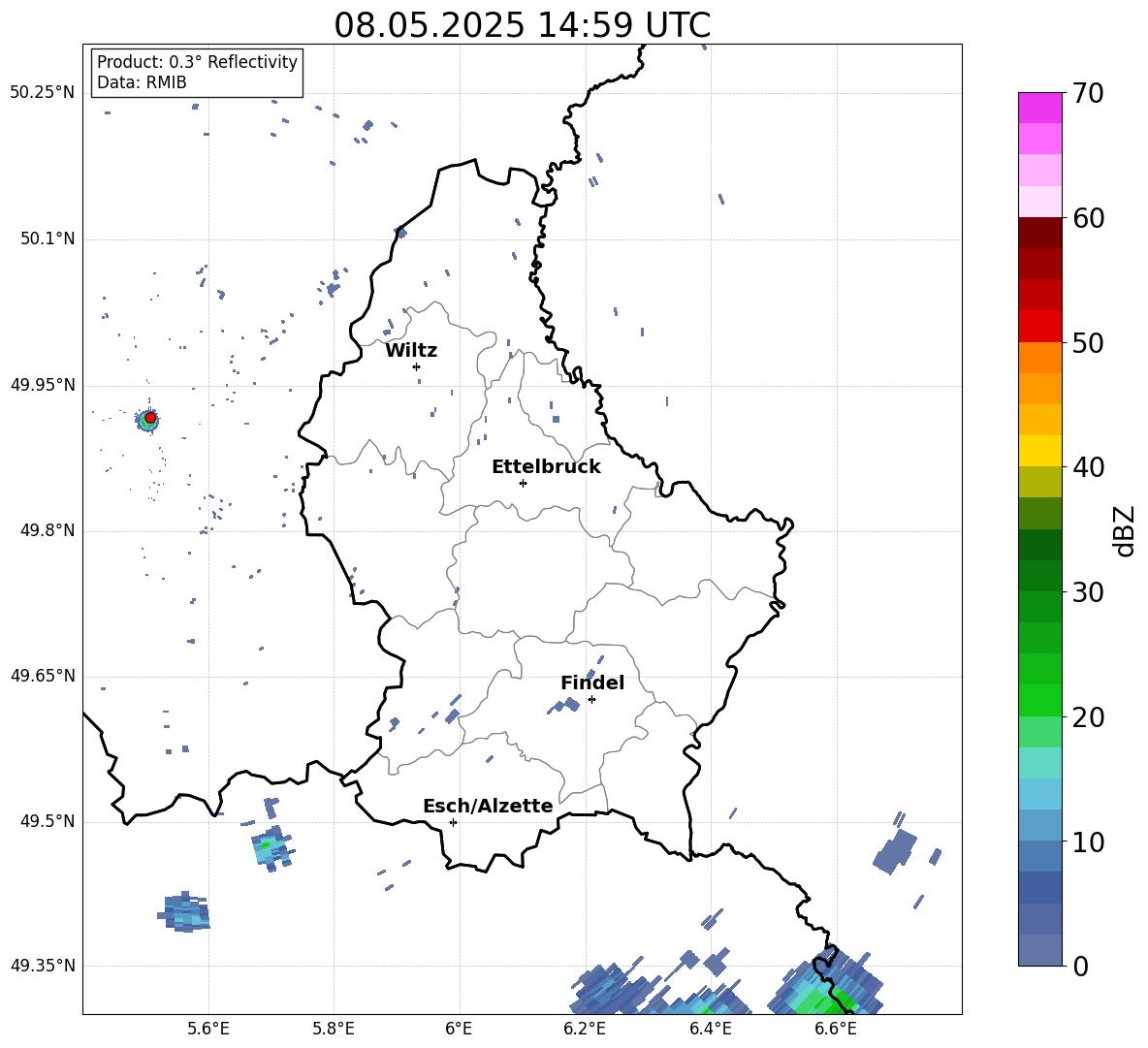The image size is (1148, 1048).
Task: Click the 49.35°N latitude label
Action: (x=43, y=966)
